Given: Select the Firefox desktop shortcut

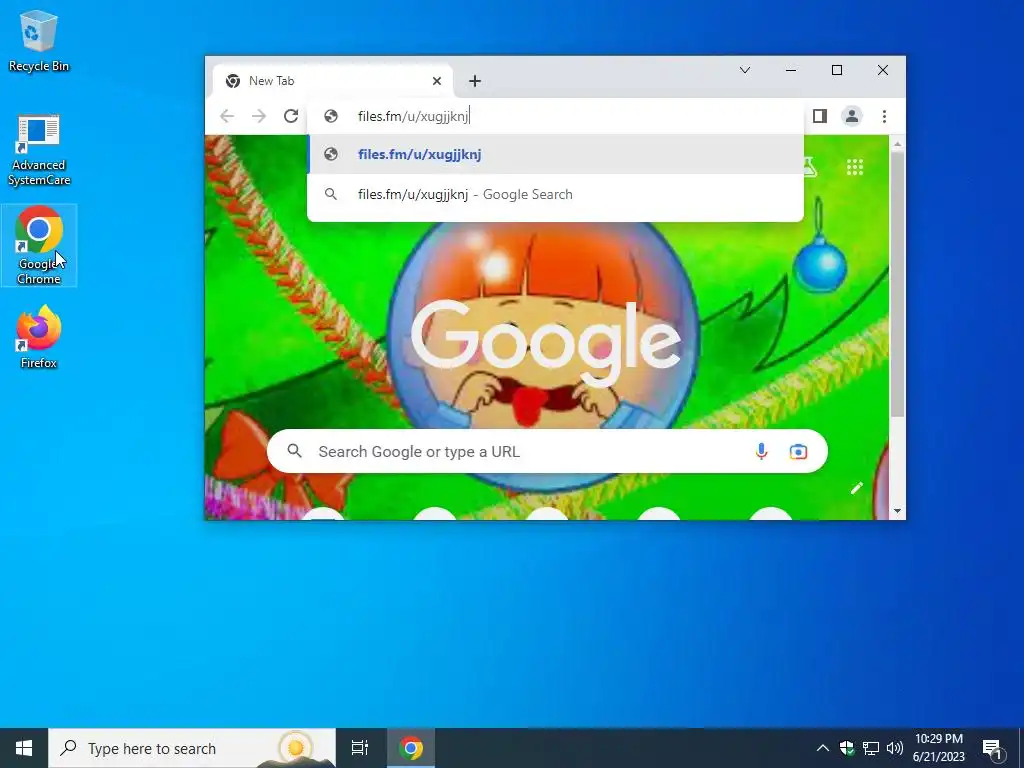Looking at the screenshot, I should click(x=39, y=337).
